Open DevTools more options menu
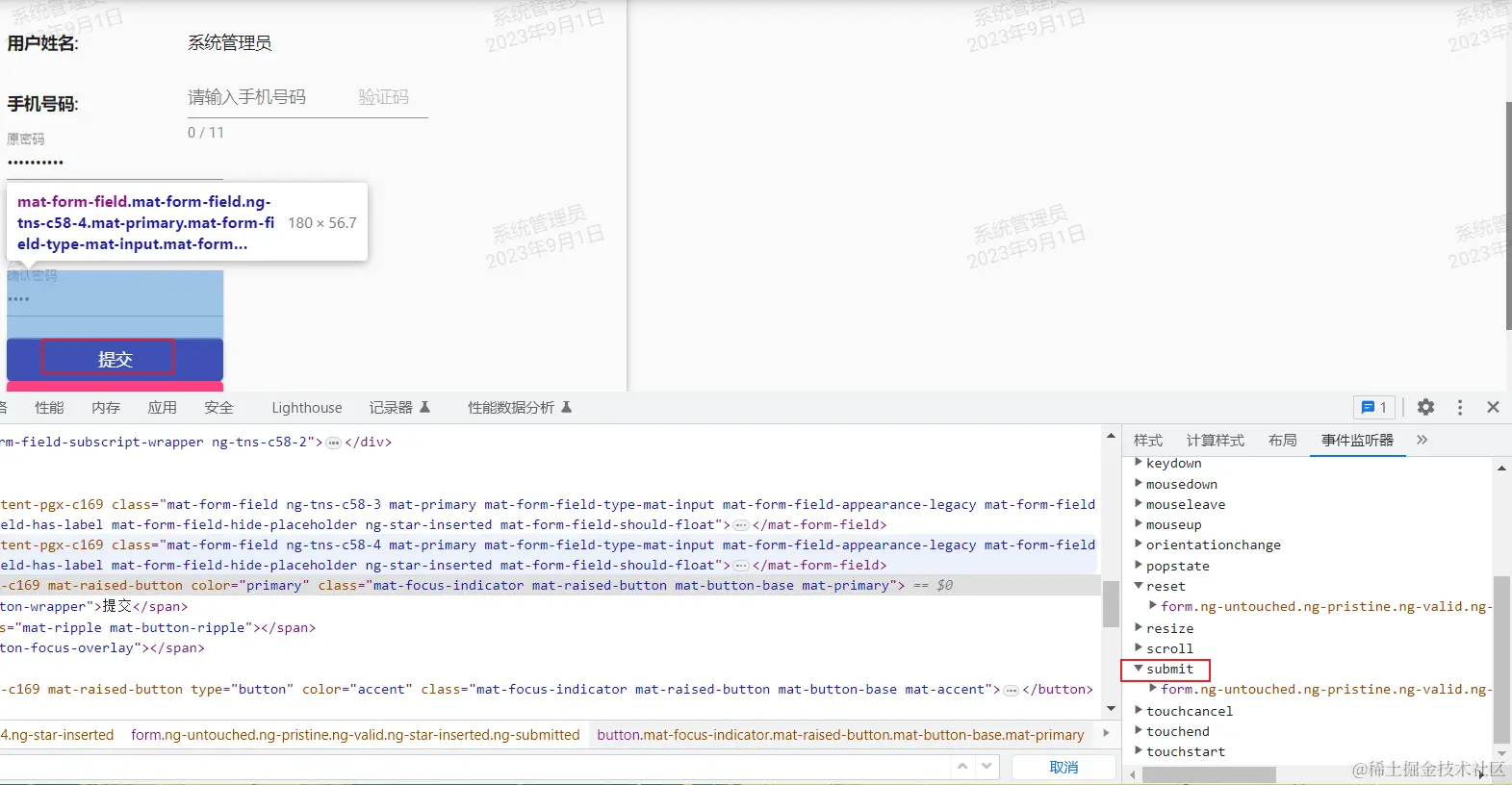The width and height of the screenshot is (1512, 785). 1460,407
